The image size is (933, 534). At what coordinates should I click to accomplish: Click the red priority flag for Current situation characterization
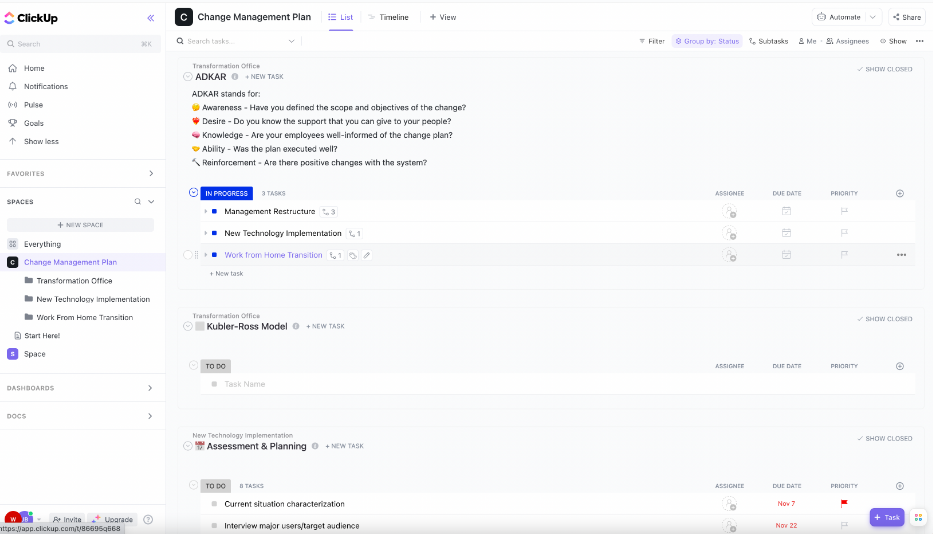(844, 504)
